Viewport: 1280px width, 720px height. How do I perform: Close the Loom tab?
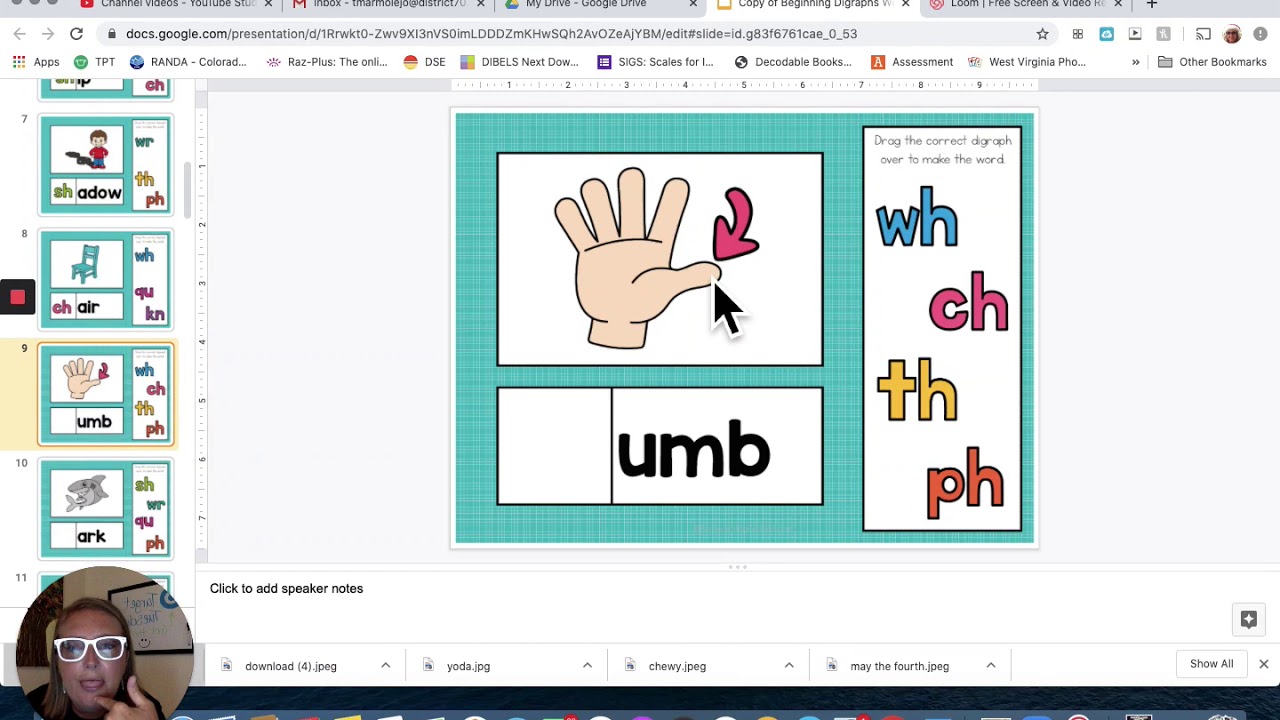pos(1117,4)
